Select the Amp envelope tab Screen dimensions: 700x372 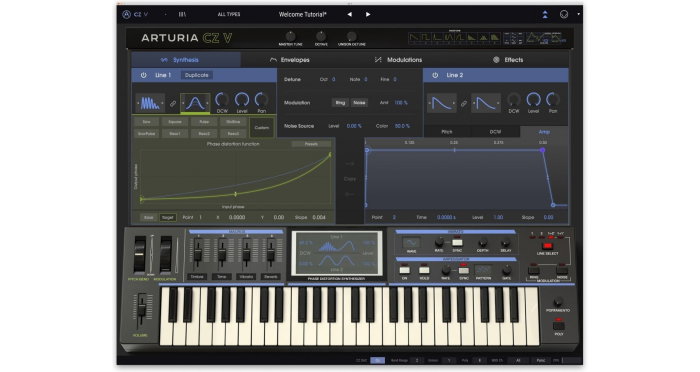(x=544, y=132)
